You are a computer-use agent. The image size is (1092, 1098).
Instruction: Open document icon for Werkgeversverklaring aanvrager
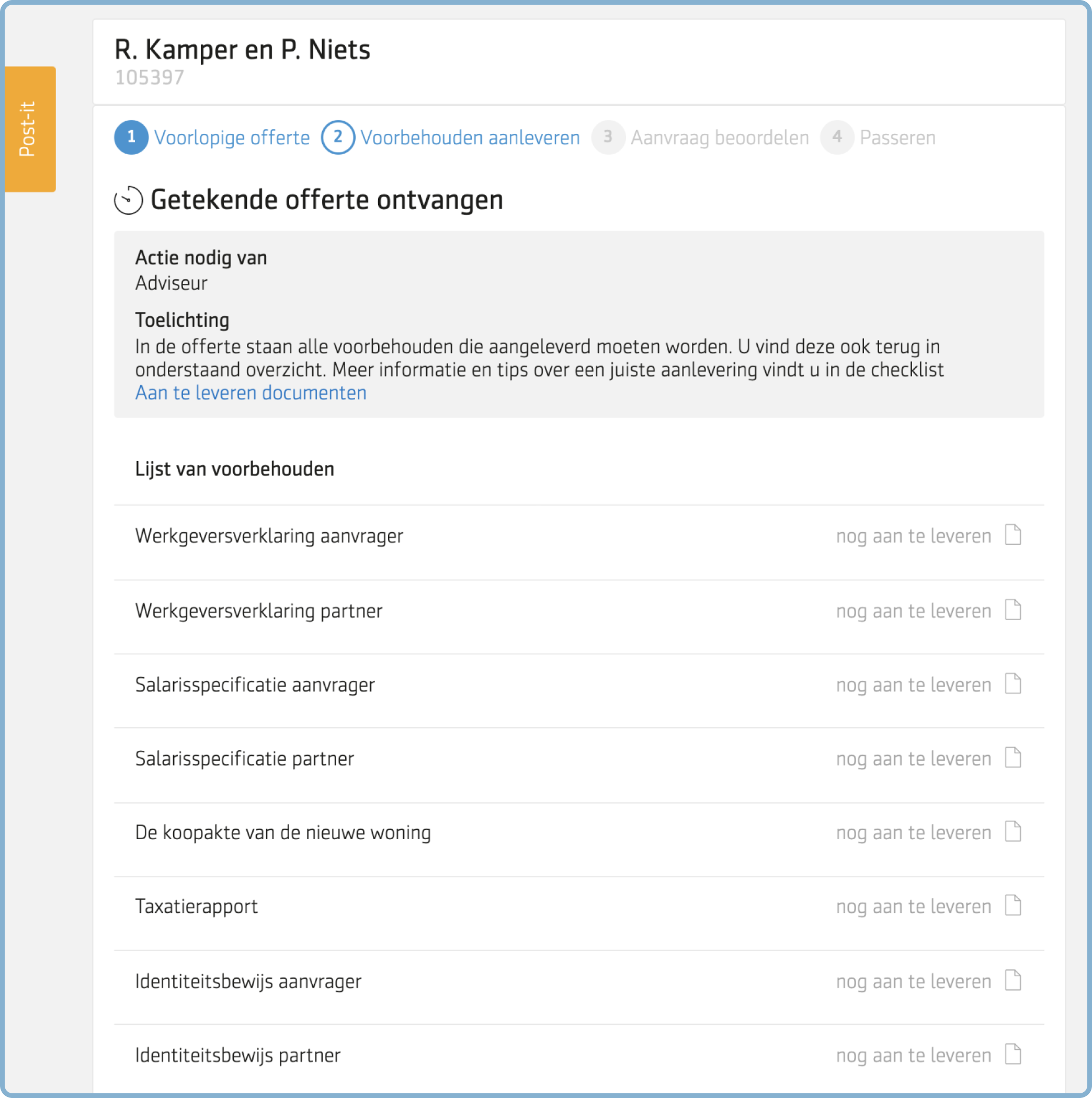click(1013, 535)
